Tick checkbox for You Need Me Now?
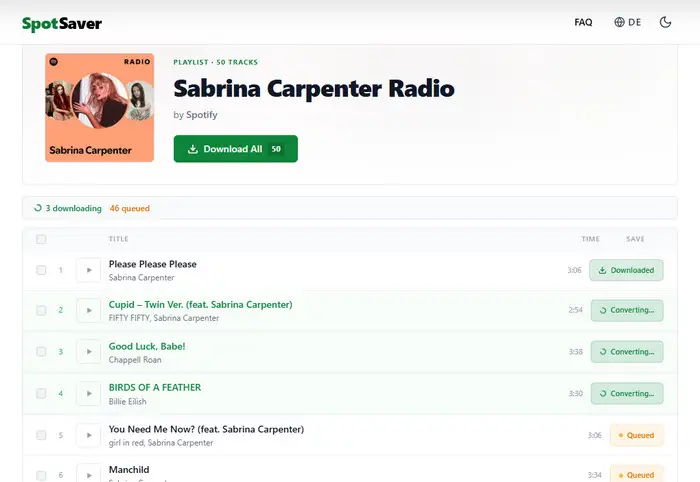Image resolution: width=700 pixels, height=482 pixels. 41,435
